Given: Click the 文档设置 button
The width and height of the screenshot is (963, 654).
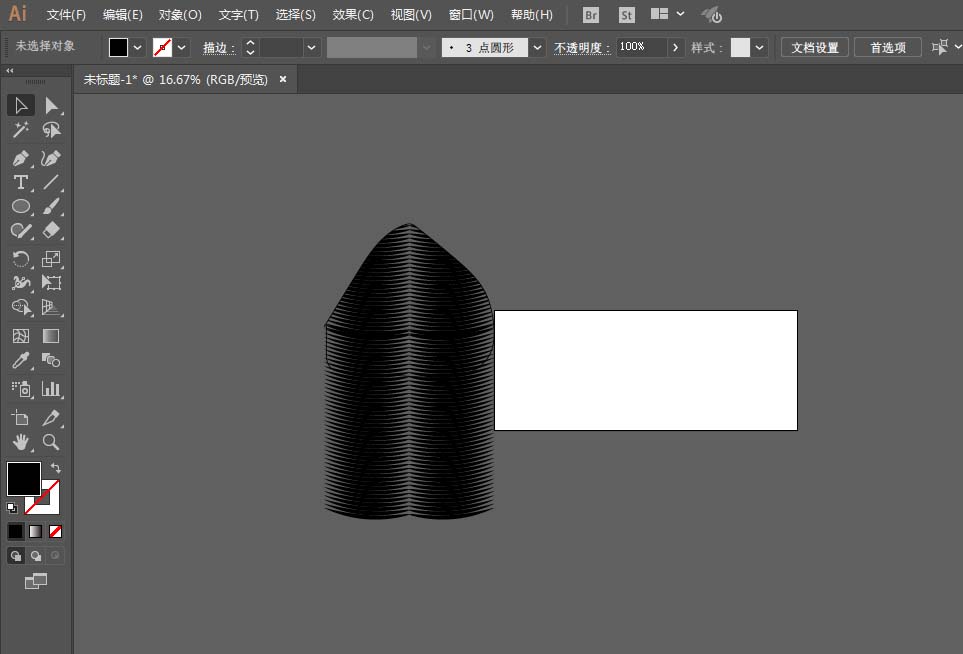Looking at the screenshot, I should click(814, 47).
